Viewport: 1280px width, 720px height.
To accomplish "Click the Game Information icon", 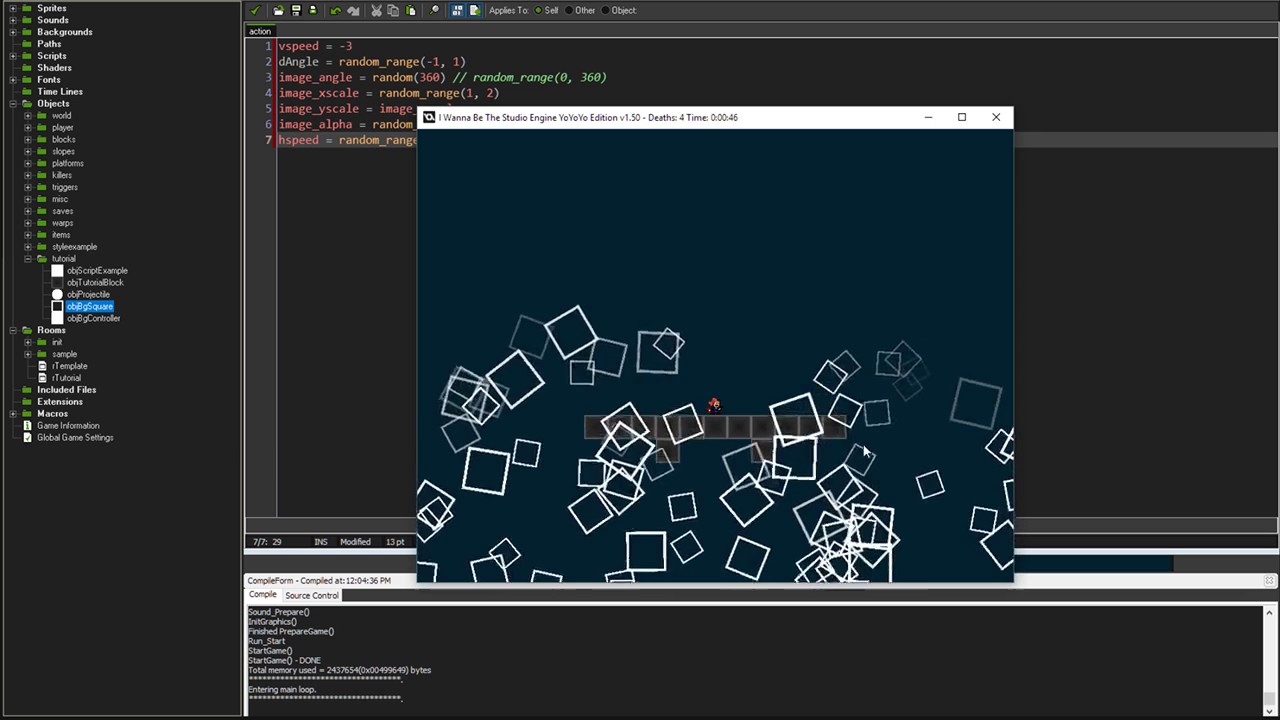I will pyautogui.click(x=28, y=426).
